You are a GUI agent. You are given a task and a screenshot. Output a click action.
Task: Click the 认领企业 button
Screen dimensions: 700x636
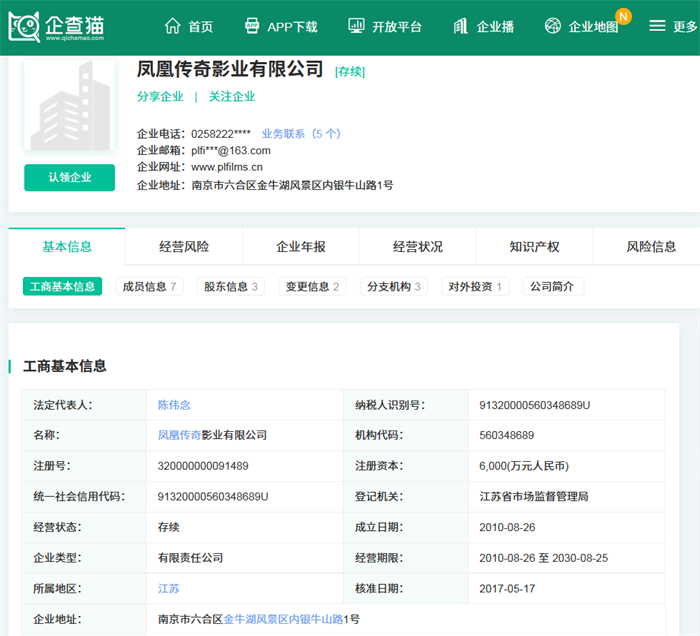click(x=69, y=177)
